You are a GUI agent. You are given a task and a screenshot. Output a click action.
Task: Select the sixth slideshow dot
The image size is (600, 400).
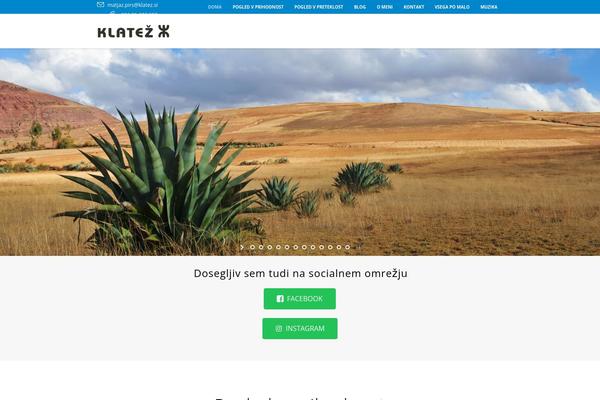click(296, 247)
